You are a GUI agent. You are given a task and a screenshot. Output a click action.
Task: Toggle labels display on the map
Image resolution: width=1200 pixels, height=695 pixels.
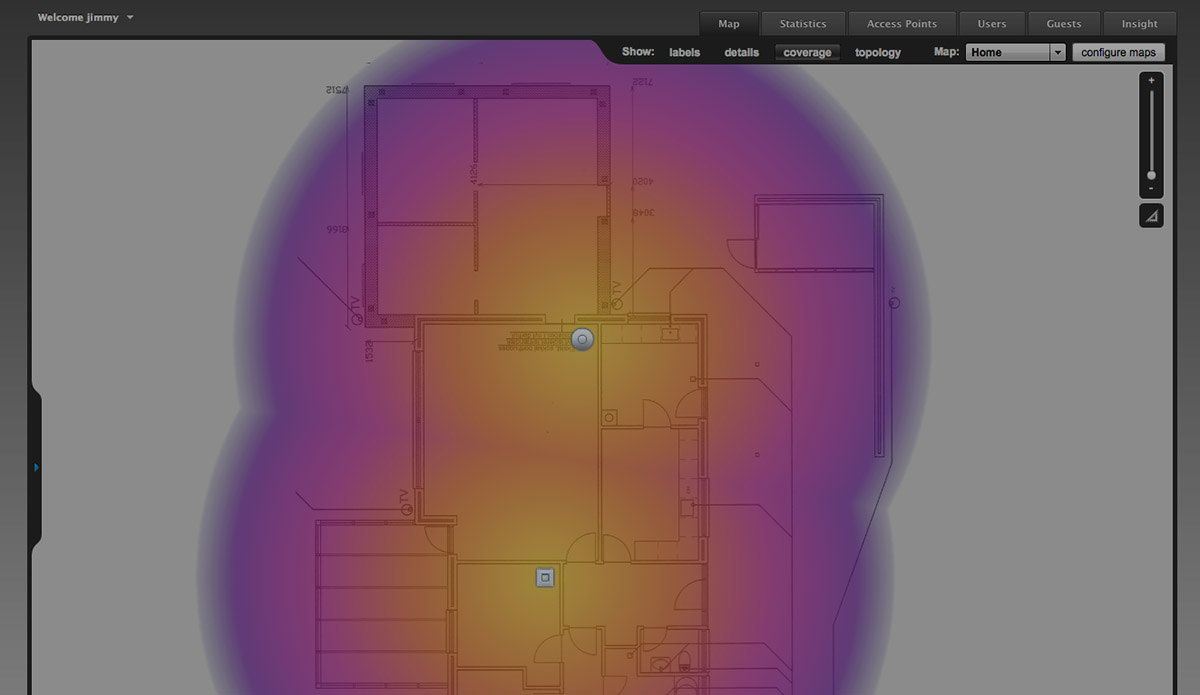pyautogui.click(x=685, y=52)
